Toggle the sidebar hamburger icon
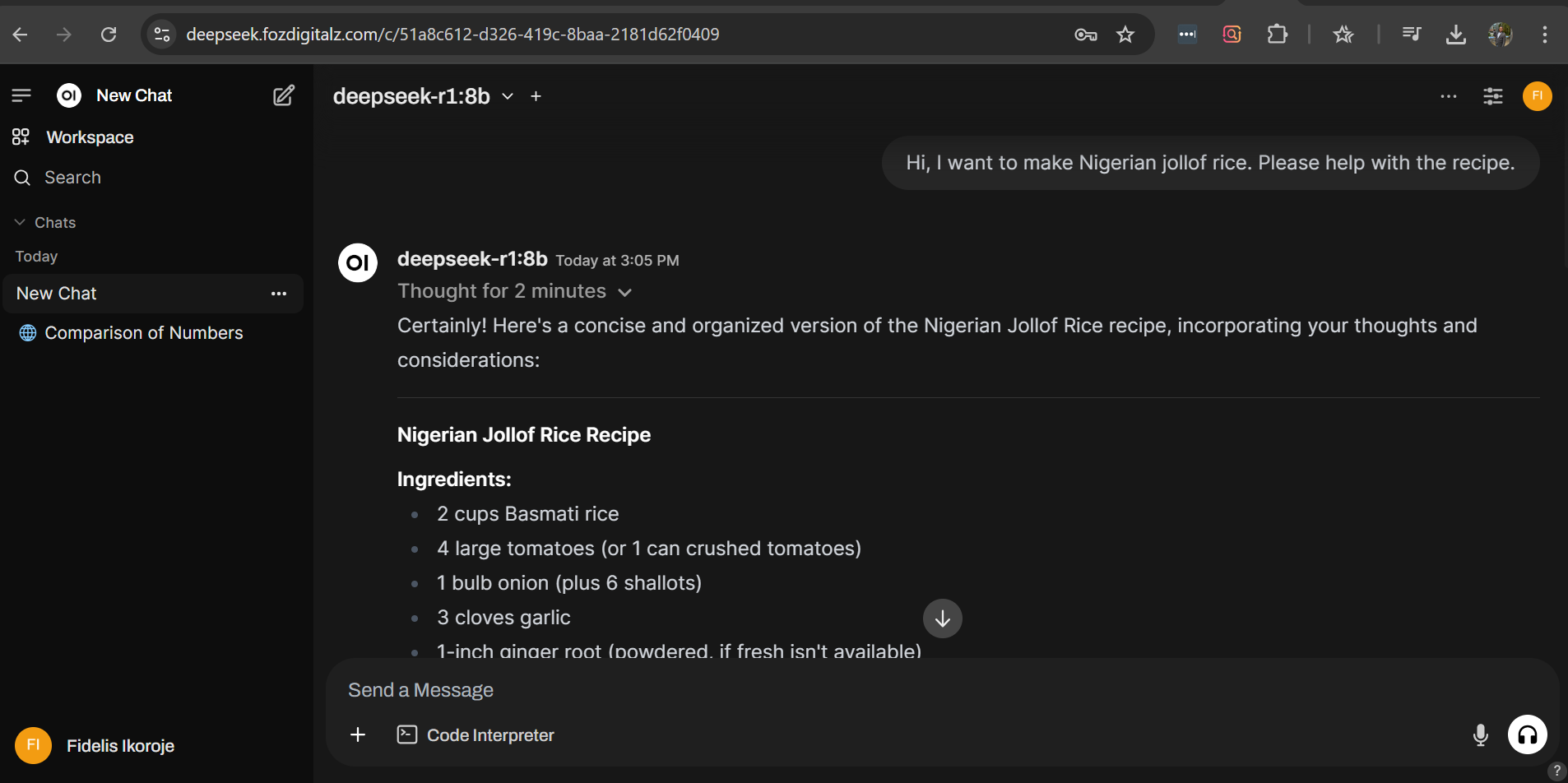The height and width of the screenshot is (783, 1568). coord(21,95)
